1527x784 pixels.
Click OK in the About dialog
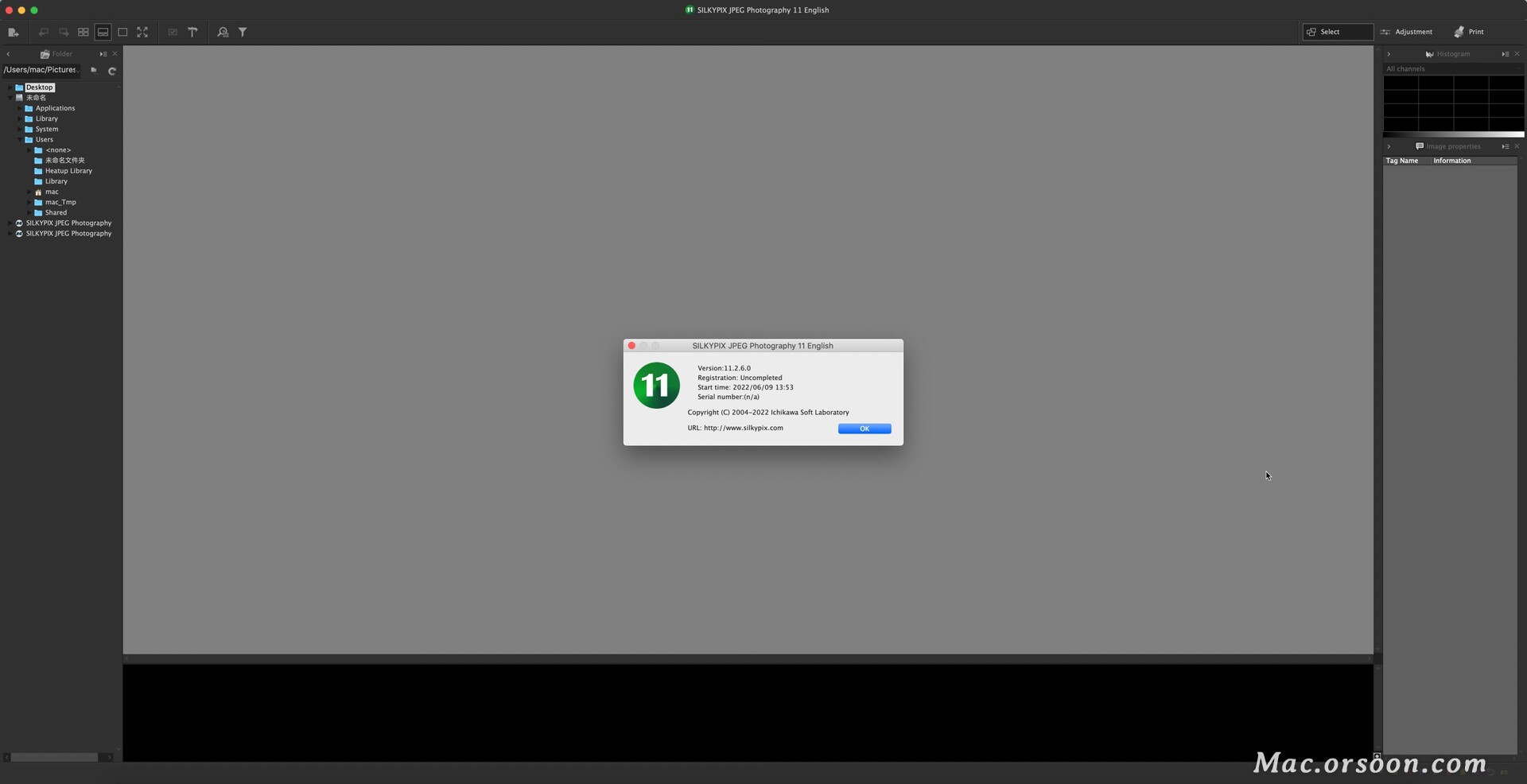865,429
